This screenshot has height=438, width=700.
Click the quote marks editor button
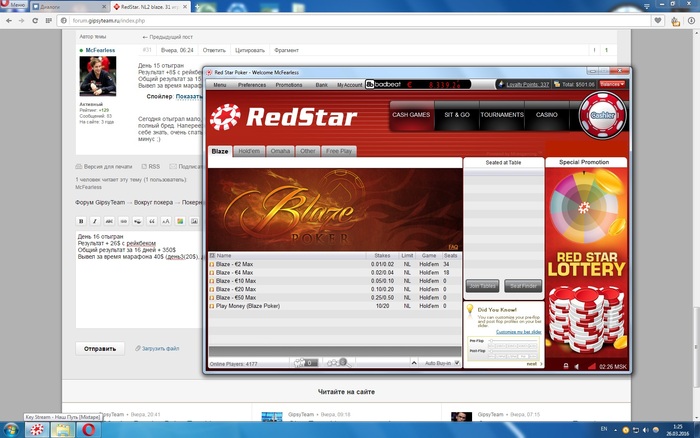coord(152,221)
